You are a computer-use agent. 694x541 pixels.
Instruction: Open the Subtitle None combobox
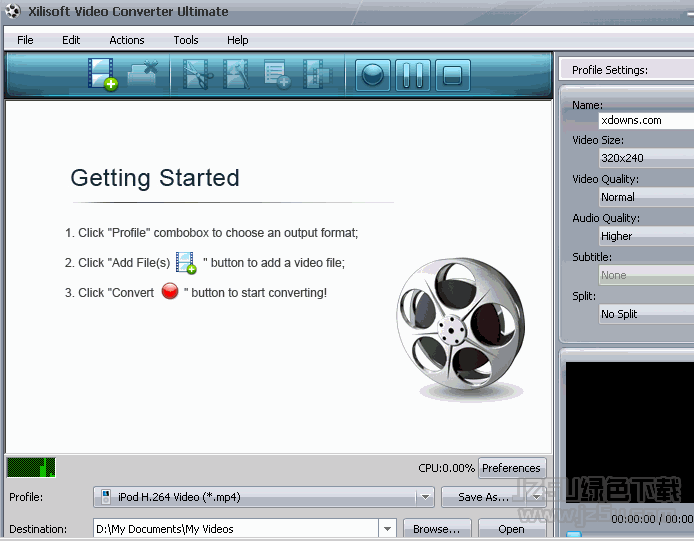coord(646,275)
